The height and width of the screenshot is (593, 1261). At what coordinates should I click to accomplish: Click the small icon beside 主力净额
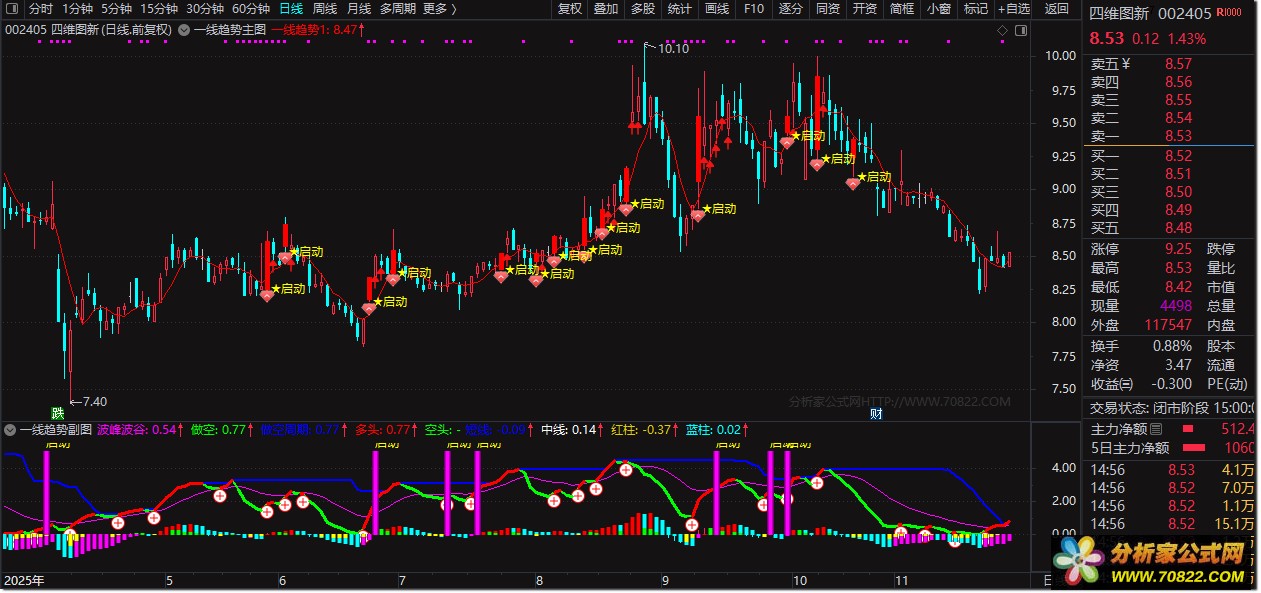click(1157, 429)
